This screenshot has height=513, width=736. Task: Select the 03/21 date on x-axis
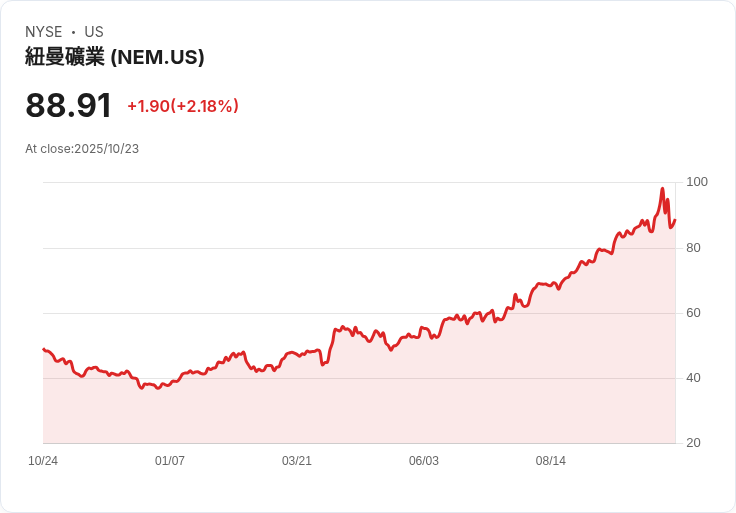[297, 461]
